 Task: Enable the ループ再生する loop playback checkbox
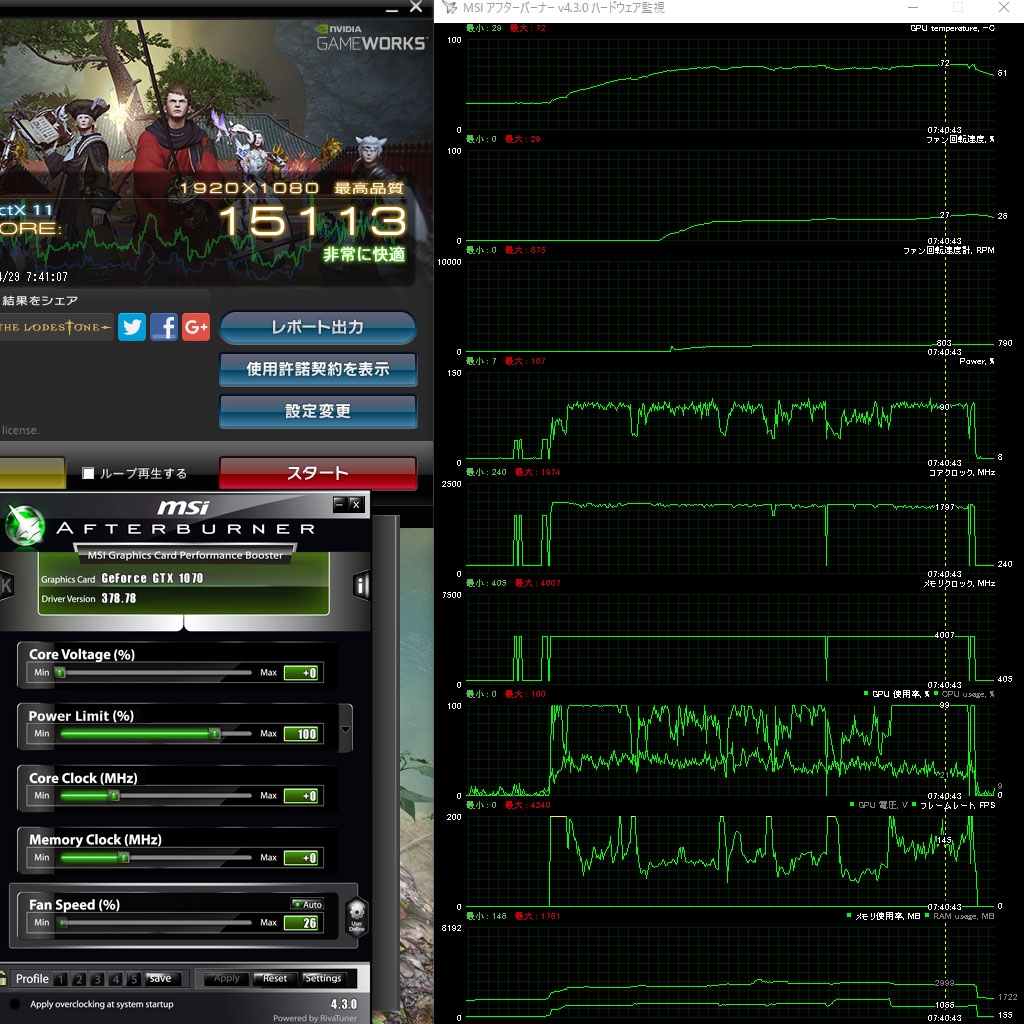pos(88,473)
